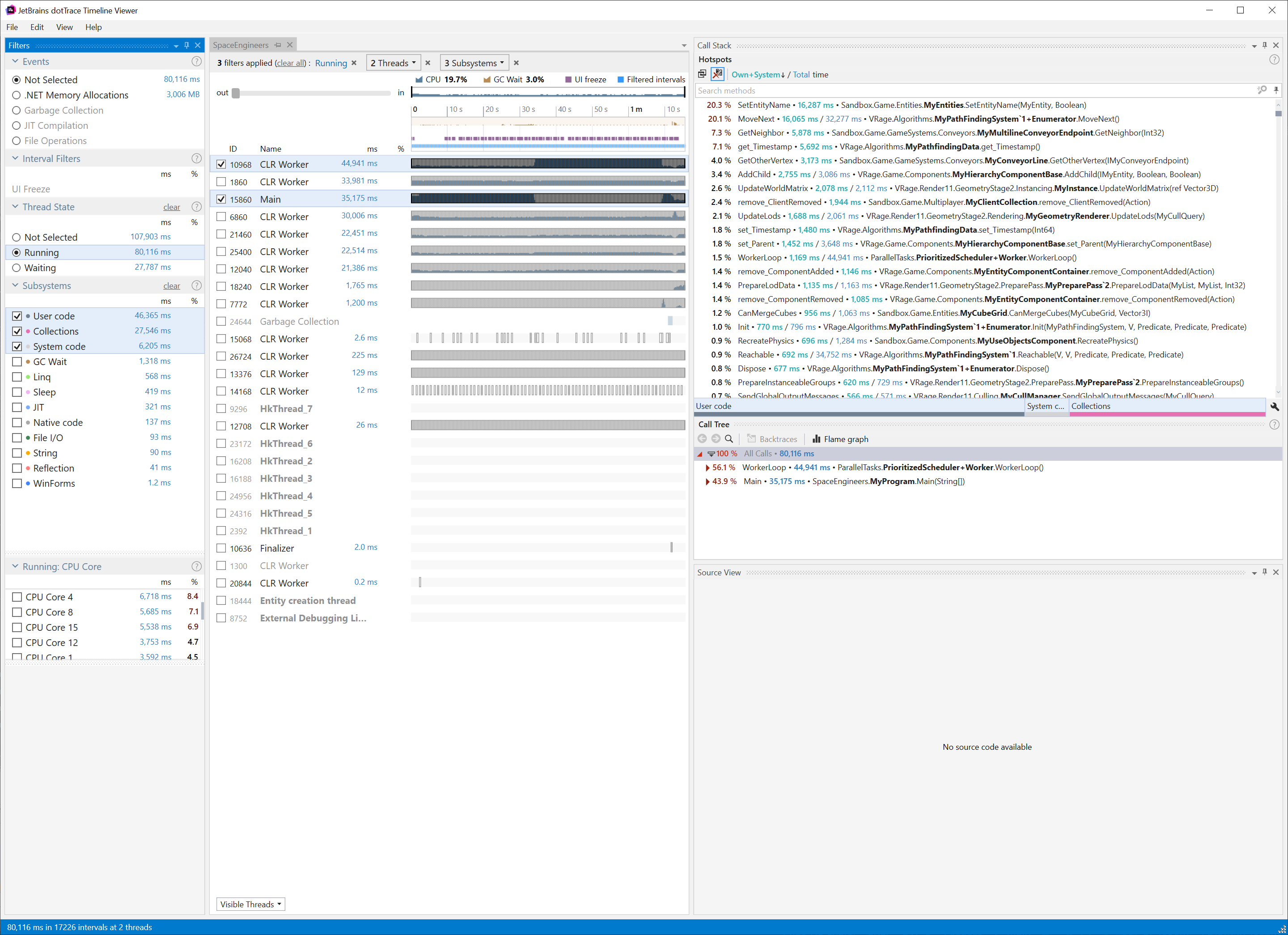Select the Waiting thread state radio button
This screenshot has width=1288, height=935.
tap(17, 268)
